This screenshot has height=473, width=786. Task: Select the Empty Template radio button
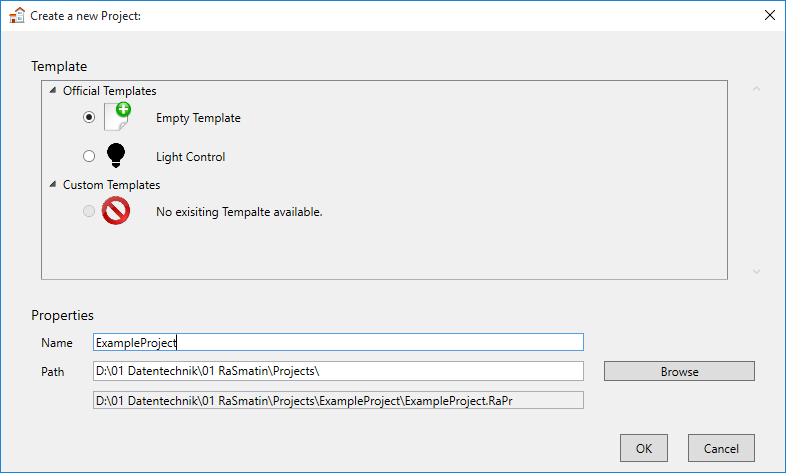(x=89, y=117)
